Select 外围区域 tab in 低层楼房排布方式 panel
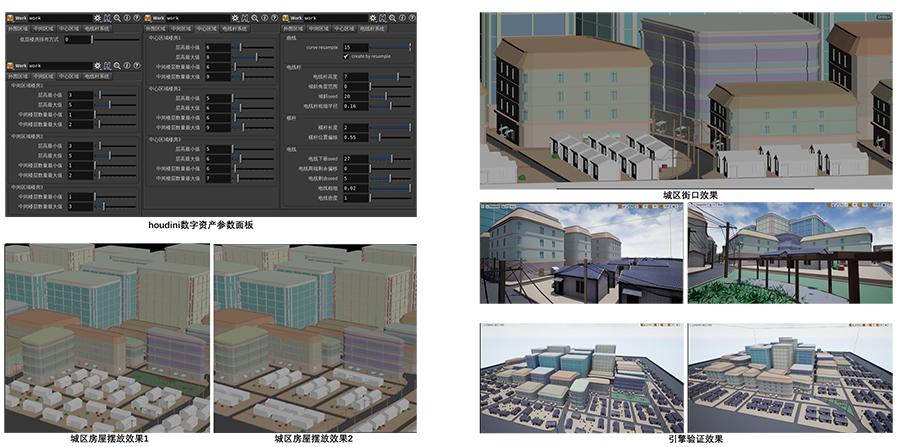Viewport: 900px width, 447px height. [x=17, y=28]
